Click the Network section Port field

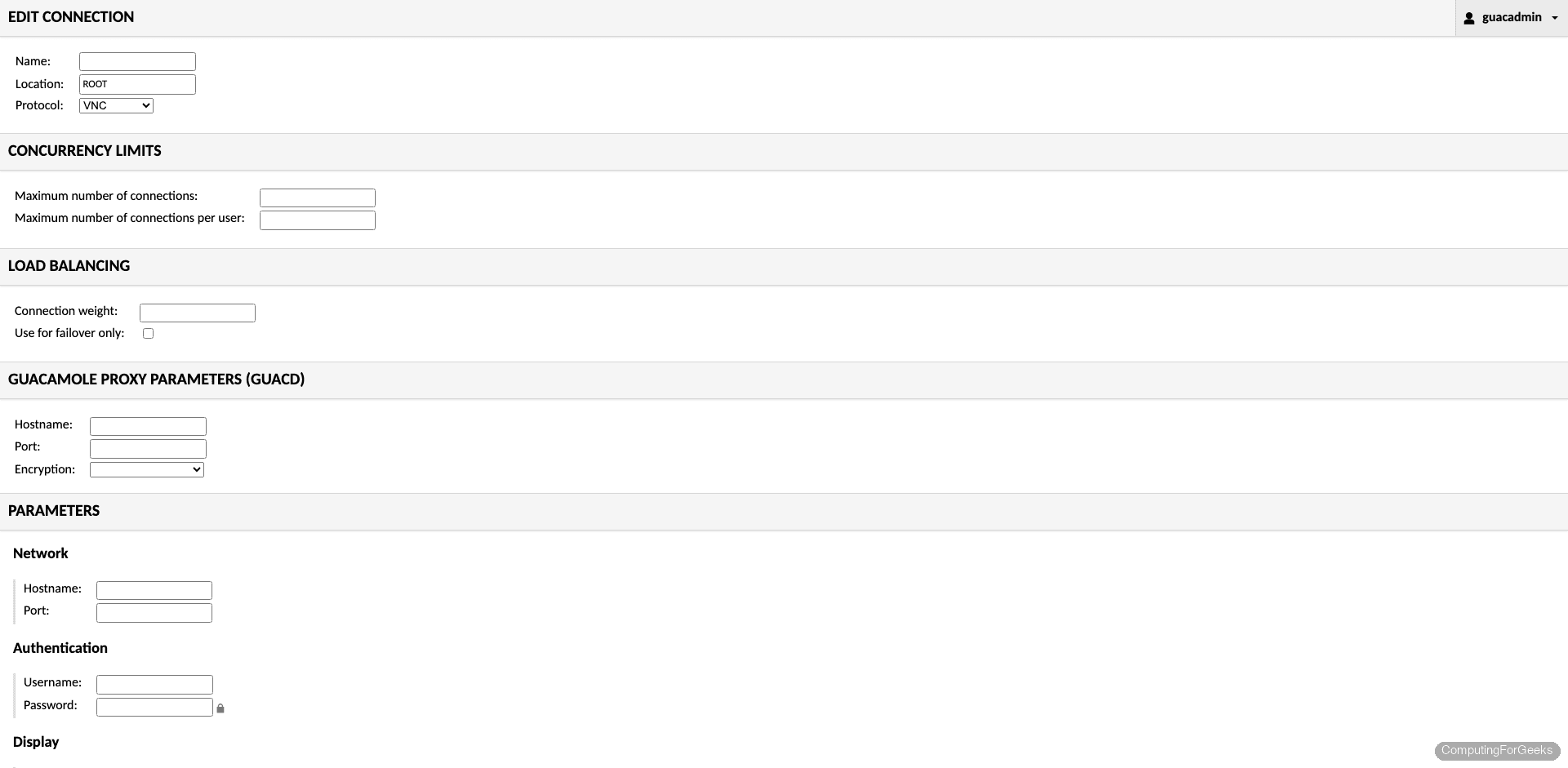(x=154, y=612)
